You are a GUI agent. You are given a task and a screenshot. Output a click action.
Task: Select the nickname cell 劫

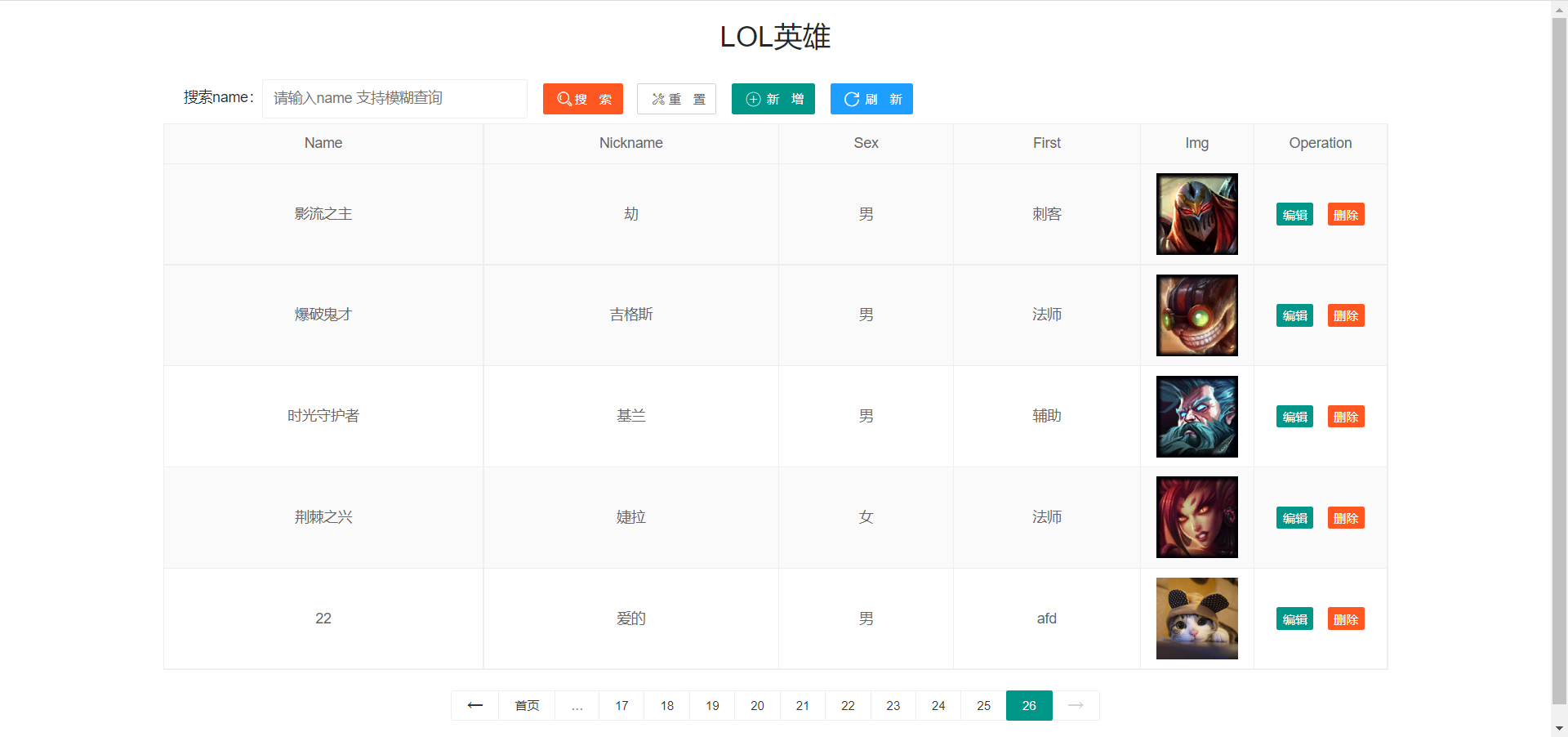(x=631, y=214)
